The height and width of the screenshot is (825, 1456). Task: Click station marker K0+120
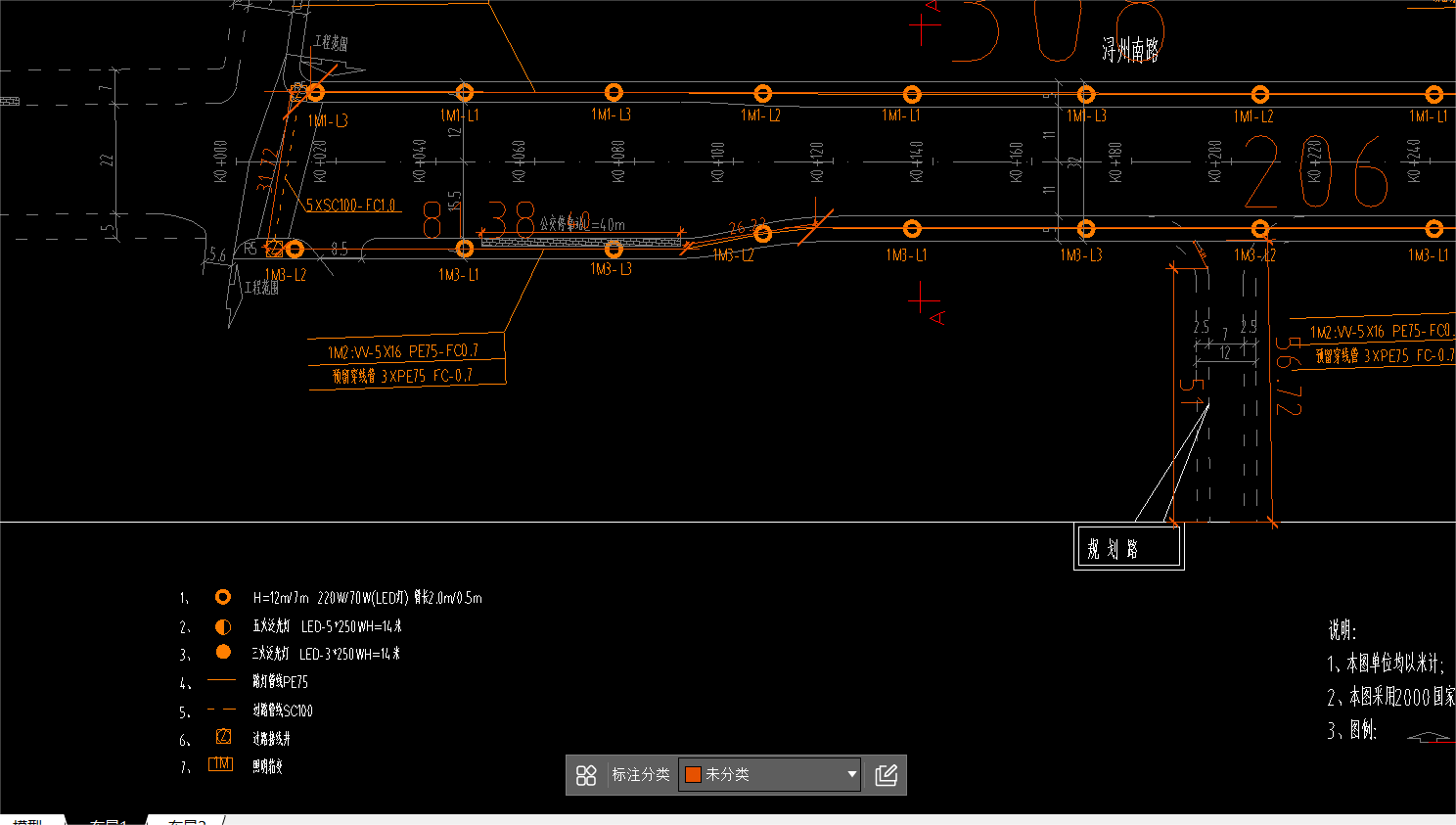point(817,161)
